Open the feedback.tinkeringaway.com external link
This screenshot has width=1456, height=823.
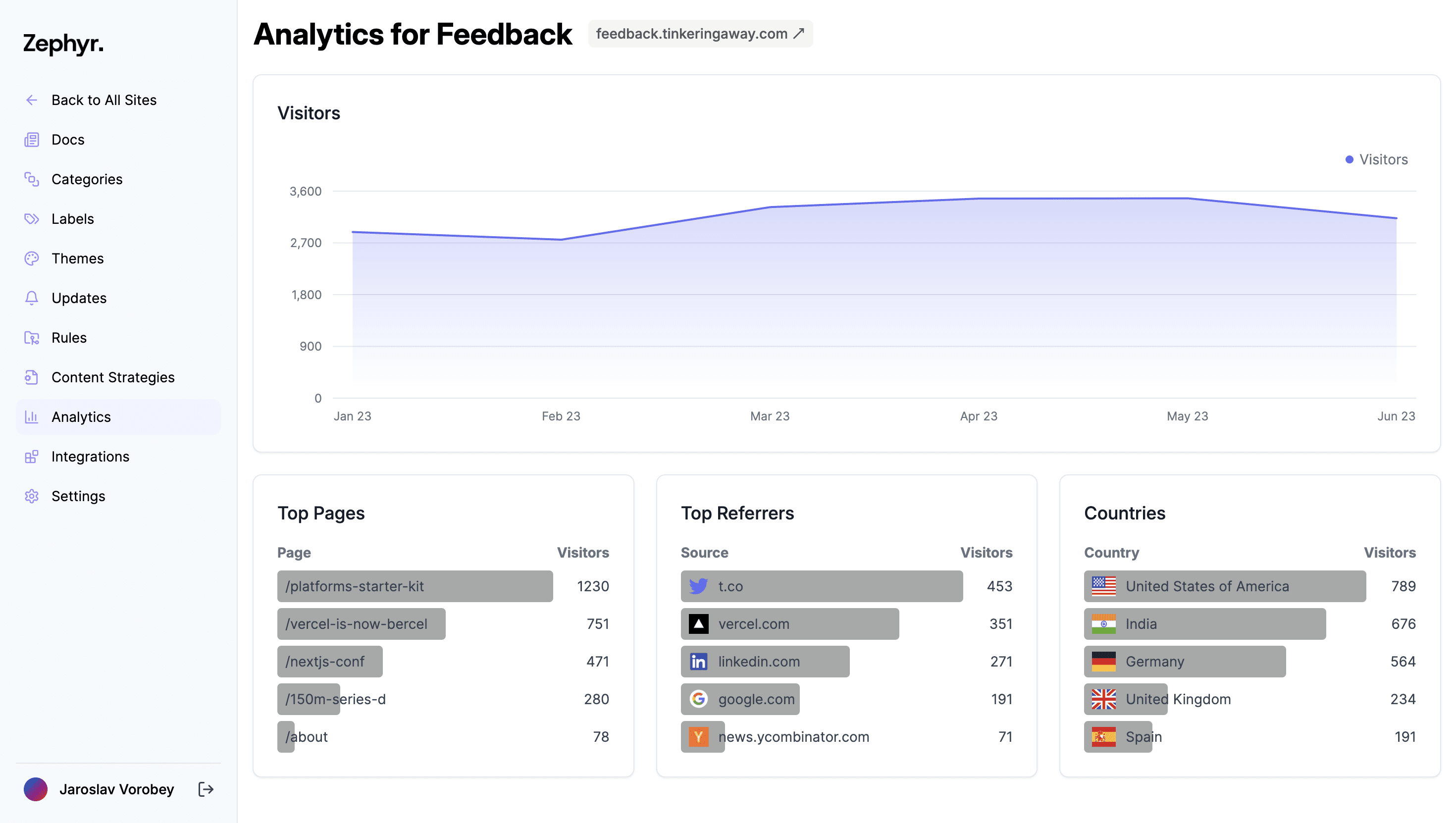(x=700, y=34)
